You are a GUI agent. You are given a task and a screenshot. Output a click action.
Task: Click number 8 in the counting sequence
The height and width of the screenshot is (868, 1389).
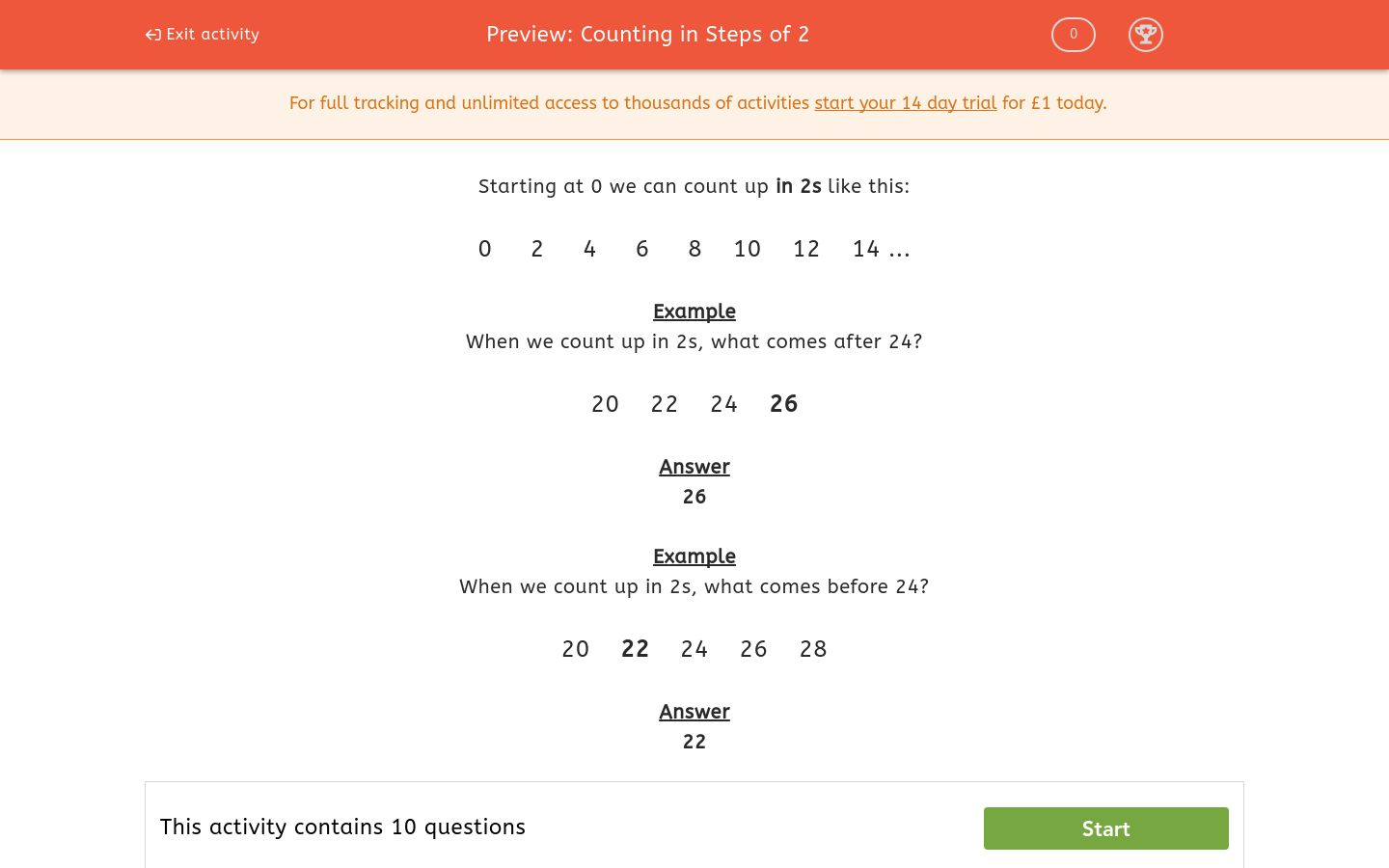(x=694, y=249)
